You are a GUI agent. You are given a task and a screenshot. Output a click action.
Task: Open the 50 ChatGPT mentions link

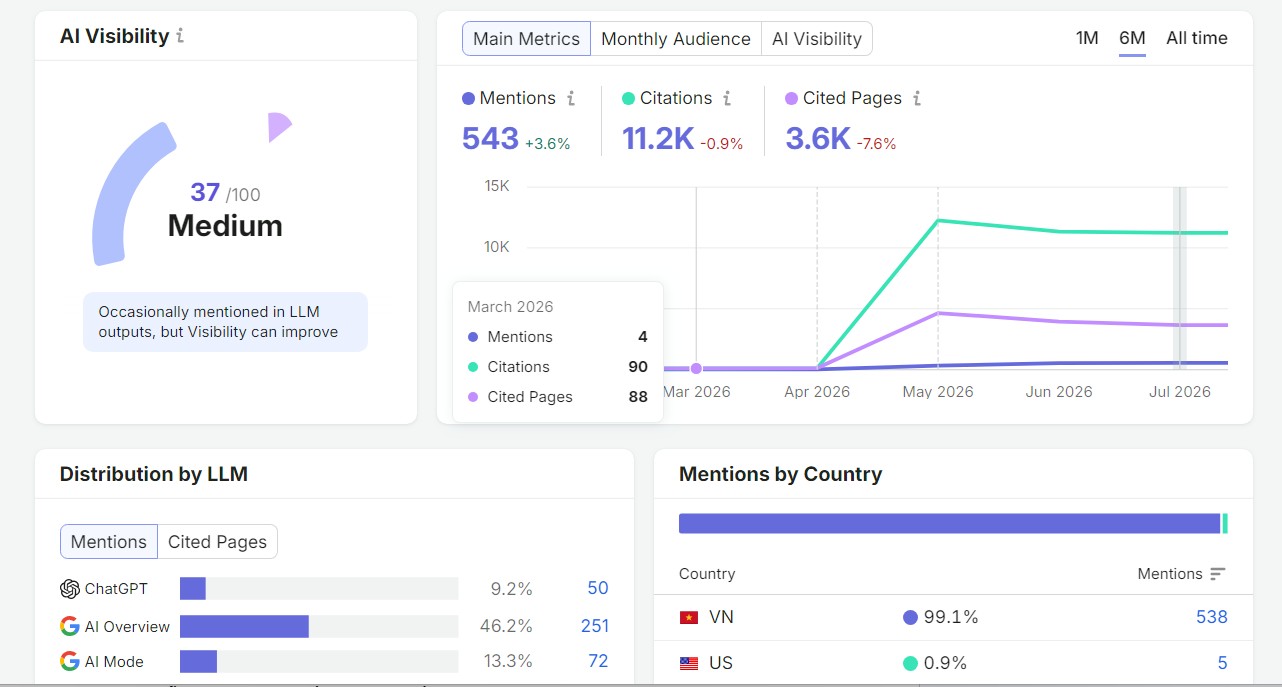(x=598, y=588)
